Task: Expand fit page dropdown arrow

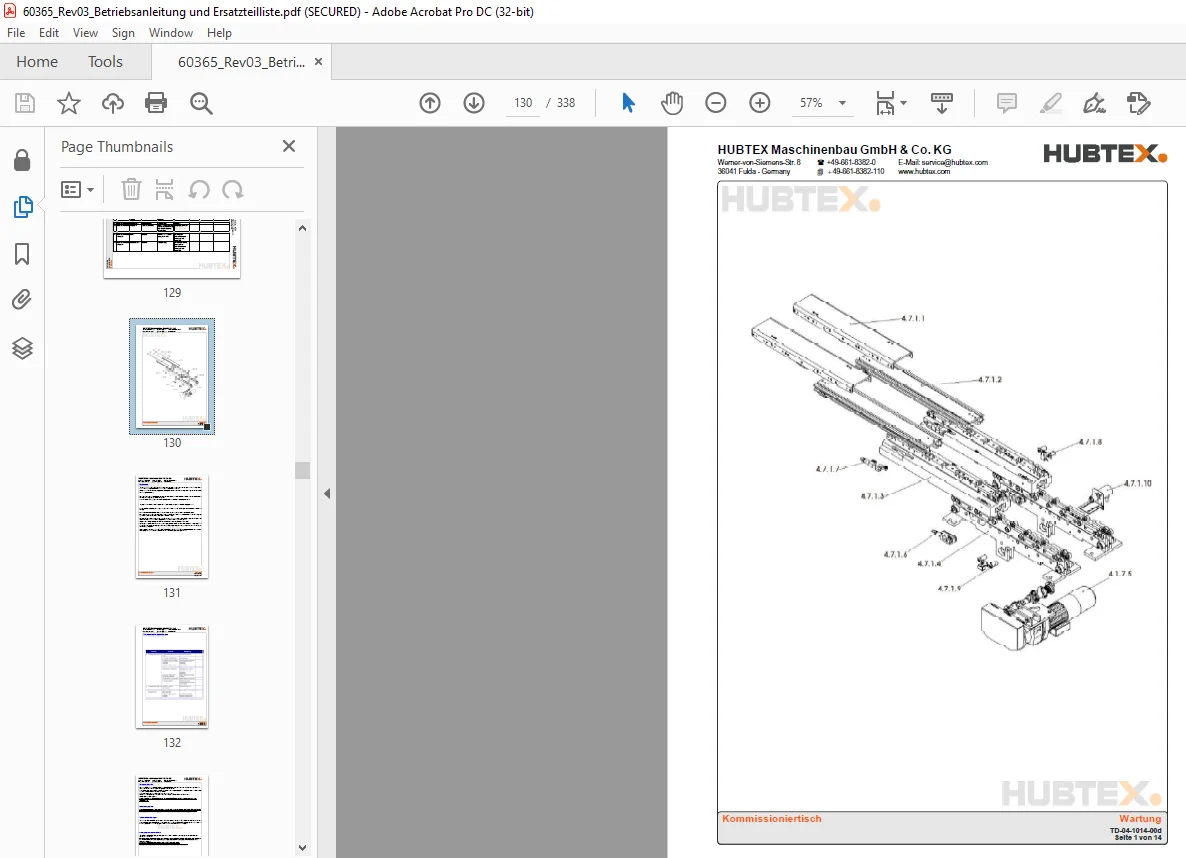Action: tap(904, 103)
